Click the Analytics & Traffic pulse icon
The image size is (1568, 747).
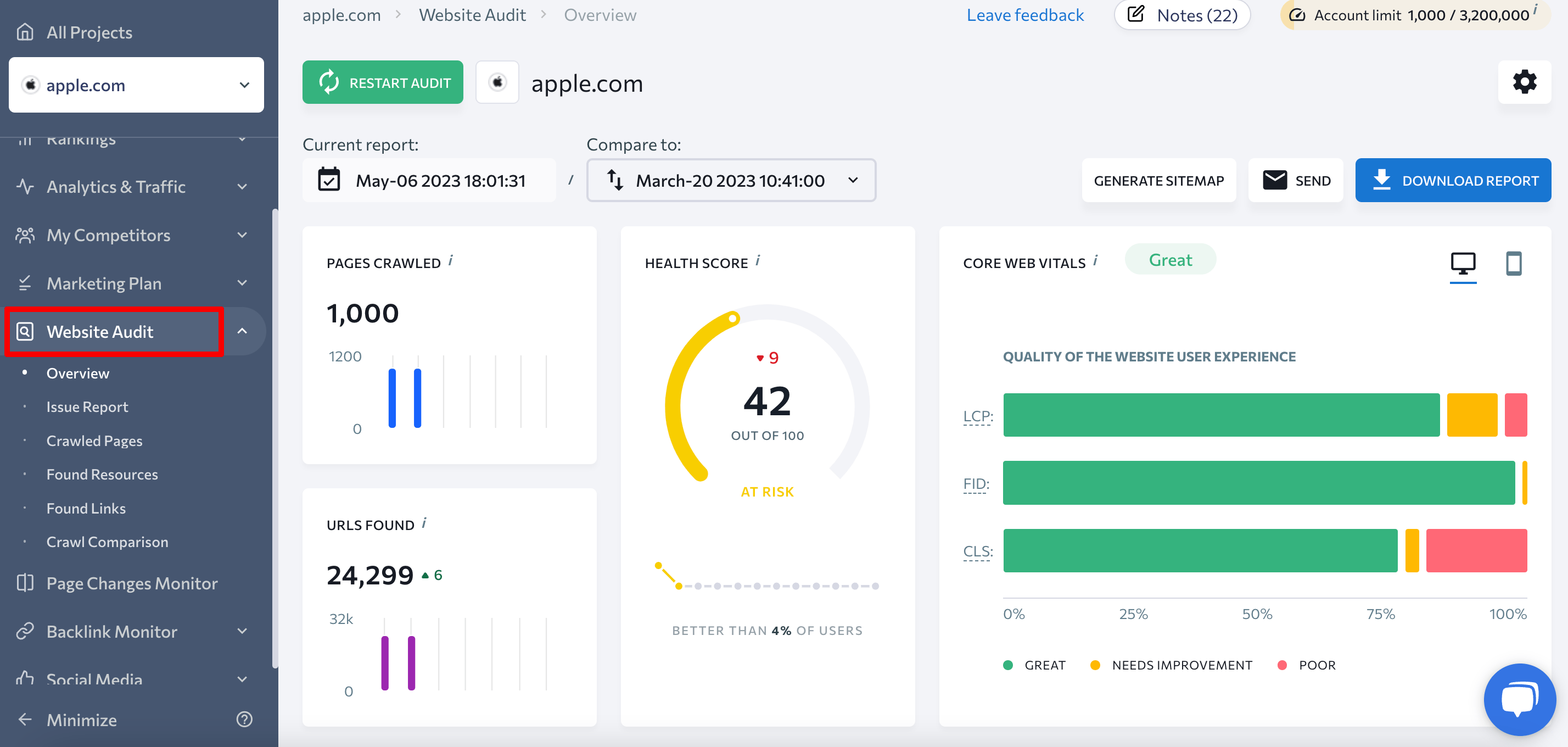coord(25,186)
